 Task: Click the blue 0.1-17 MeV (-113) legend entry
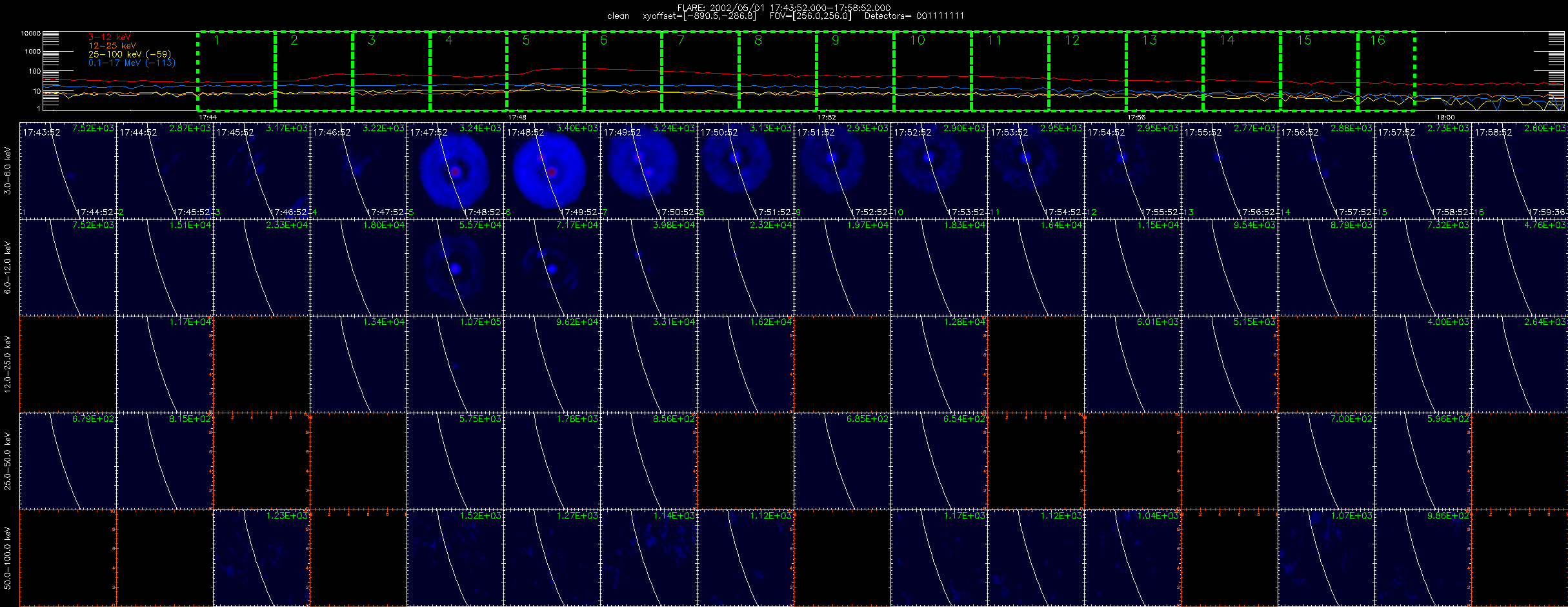point(132,63)
